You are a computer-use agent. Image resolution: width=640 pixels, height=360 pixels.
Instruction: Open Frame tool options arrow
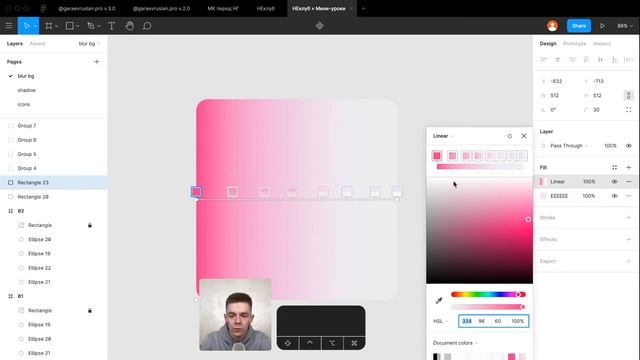(x=56, y=26)
